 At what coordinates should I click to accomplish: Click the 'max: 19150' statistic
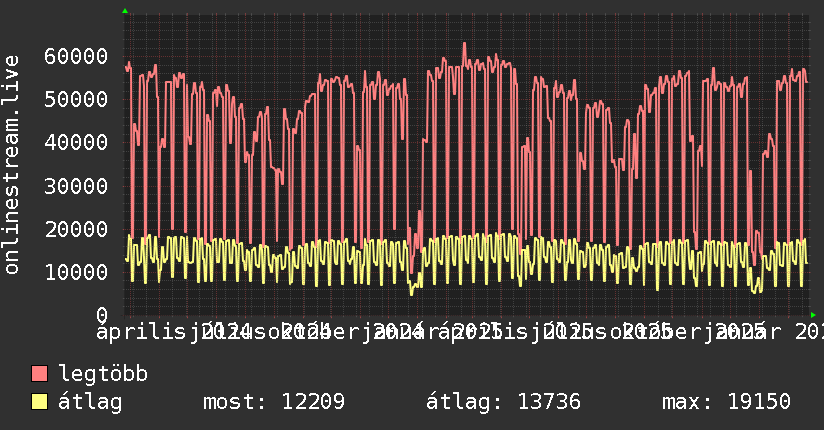726,403
